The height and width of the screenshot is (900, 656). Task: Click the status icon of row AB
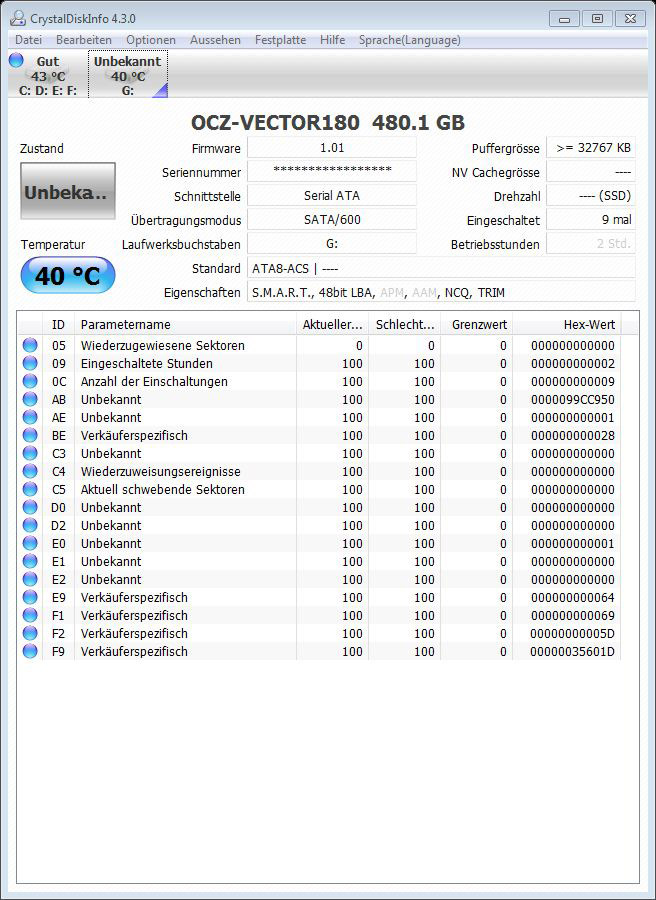point(30,399)
